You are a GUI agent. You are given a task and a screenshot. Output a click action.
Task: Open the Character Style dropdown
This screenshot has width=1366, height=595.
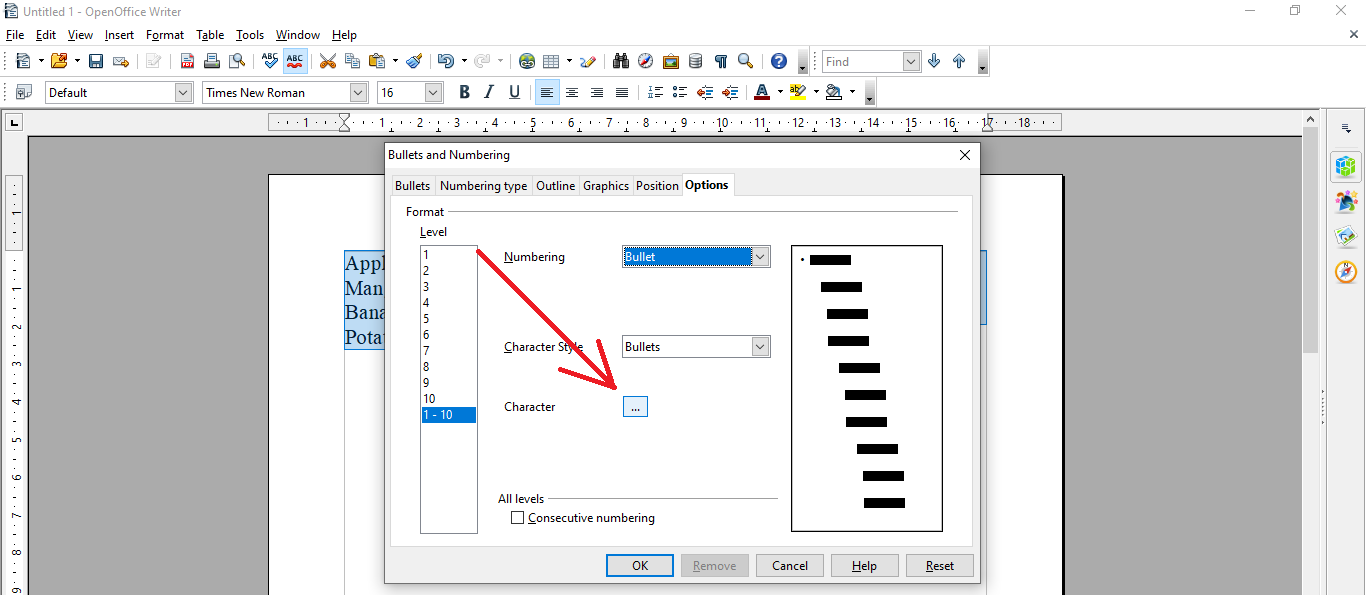tap(696, 346)
